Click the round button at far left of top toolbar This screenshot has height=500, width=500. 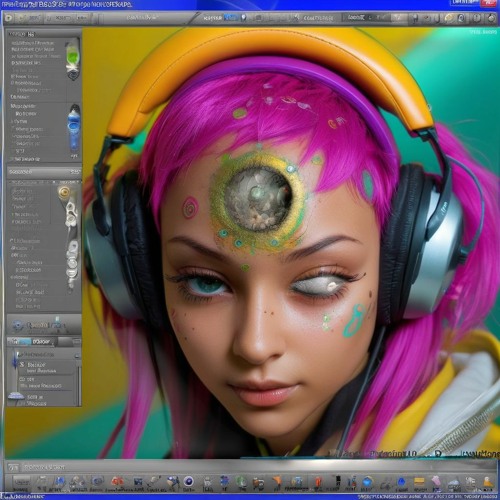point(9,18)
